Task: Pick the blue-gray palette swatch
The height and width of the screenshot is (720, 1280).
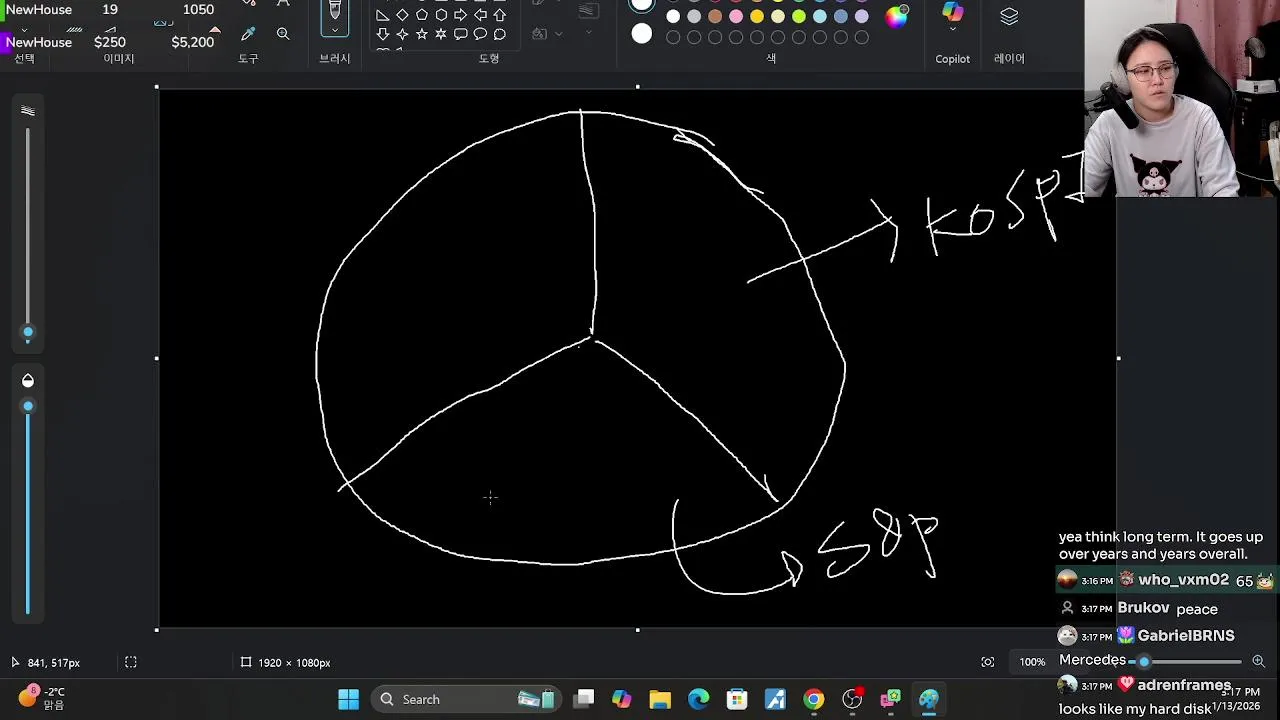Action: tap(841, 17)
